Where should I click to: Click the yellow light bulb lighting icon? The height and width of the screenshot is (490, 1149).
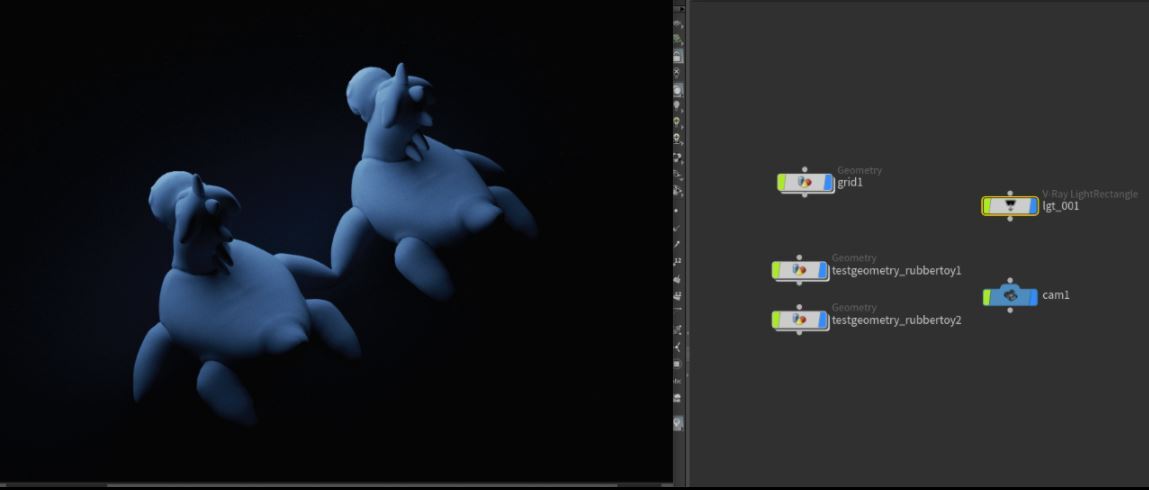(678, 122)
